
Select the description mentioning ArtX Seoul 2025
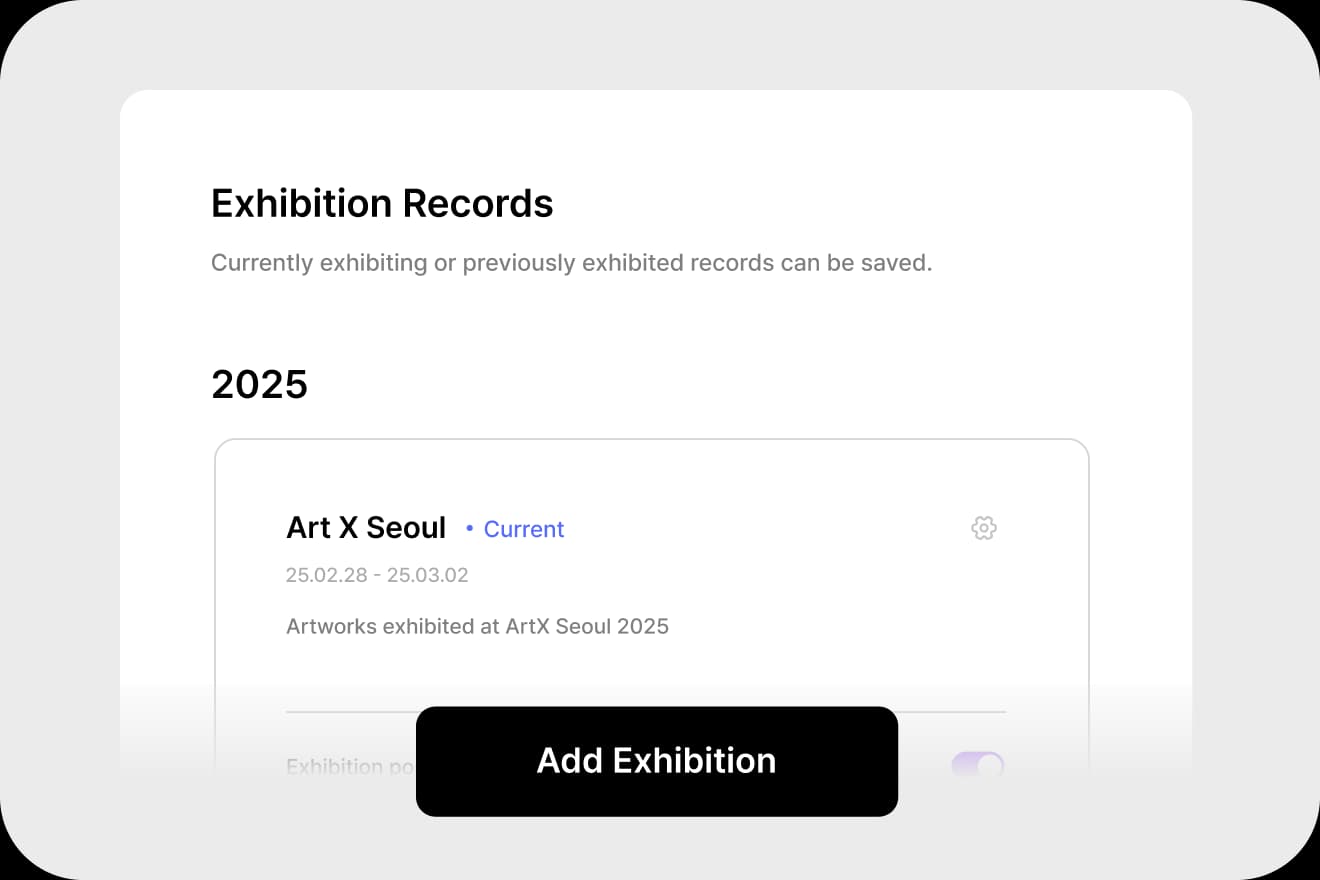pyautogui.click(x=477, y=627)
